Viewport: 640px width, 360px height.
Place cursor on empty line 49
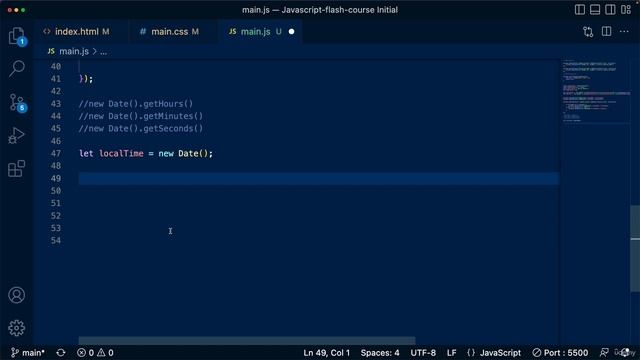click(318, 178)
